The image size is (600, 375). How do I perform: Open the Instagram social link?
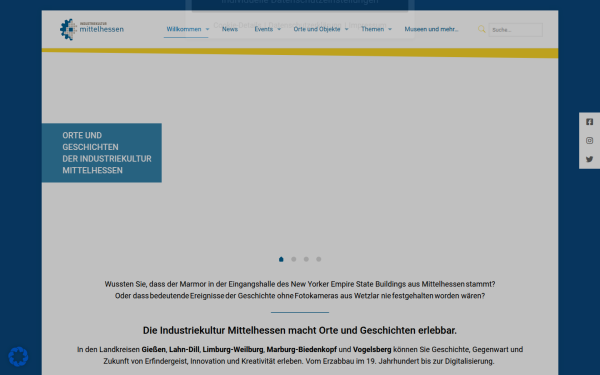[x=589, y=140]
